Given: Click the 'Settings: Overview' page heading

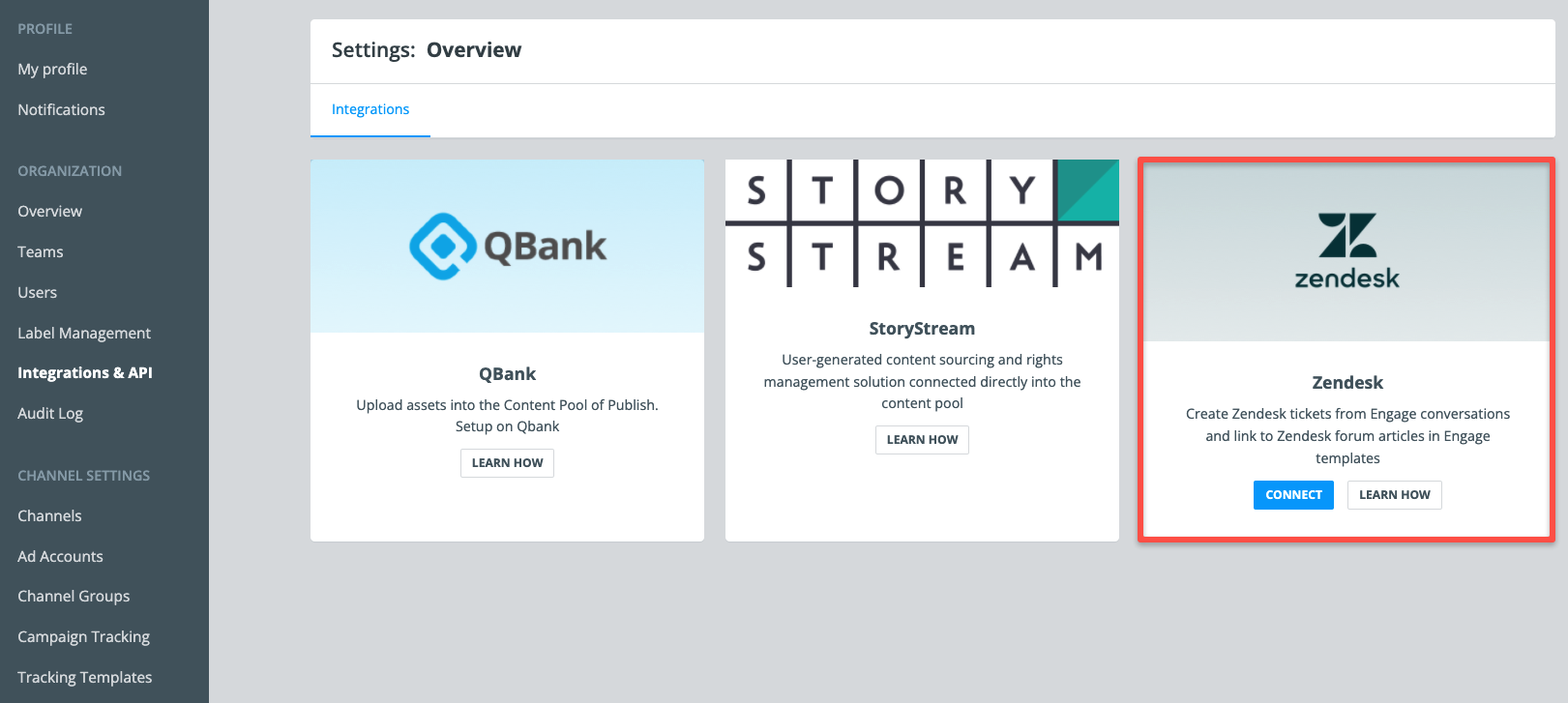Looking at the screenshot, I should click(427, 50).
